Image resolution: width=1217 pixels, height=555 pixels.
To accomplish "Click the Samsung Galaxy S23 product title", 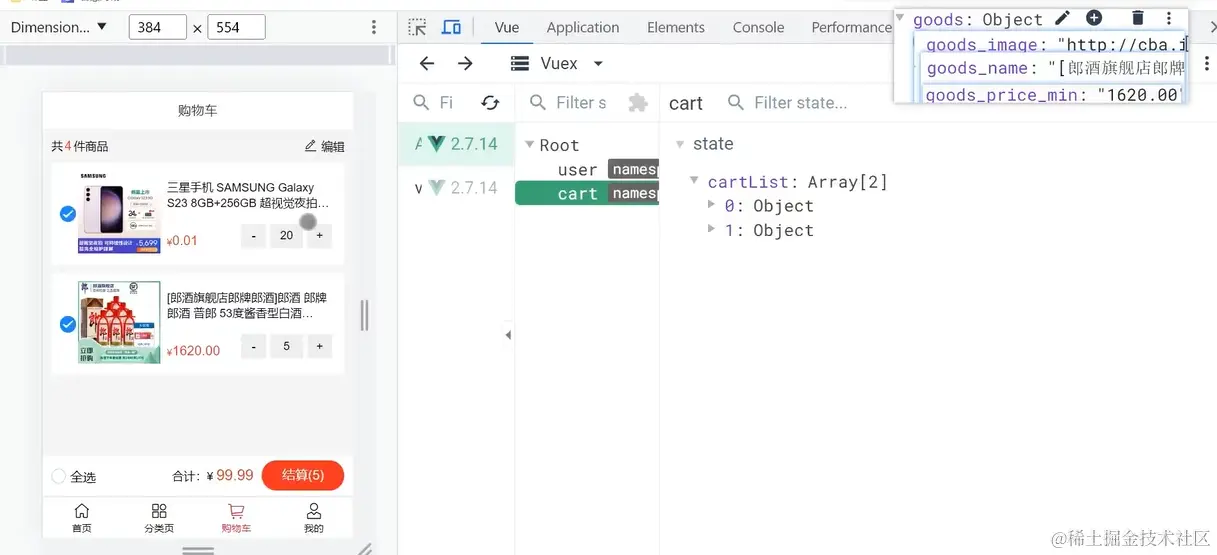I will coord(248,195).
